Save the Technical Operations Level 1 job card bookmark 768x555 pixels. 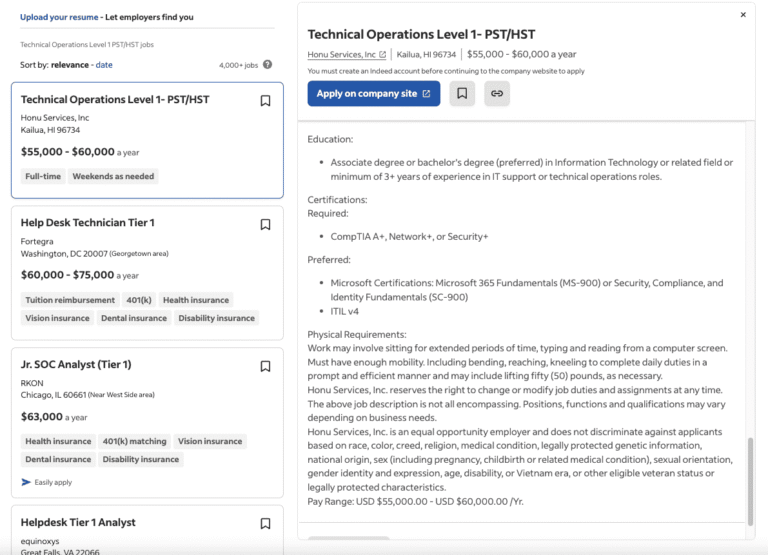coord(265,101)
